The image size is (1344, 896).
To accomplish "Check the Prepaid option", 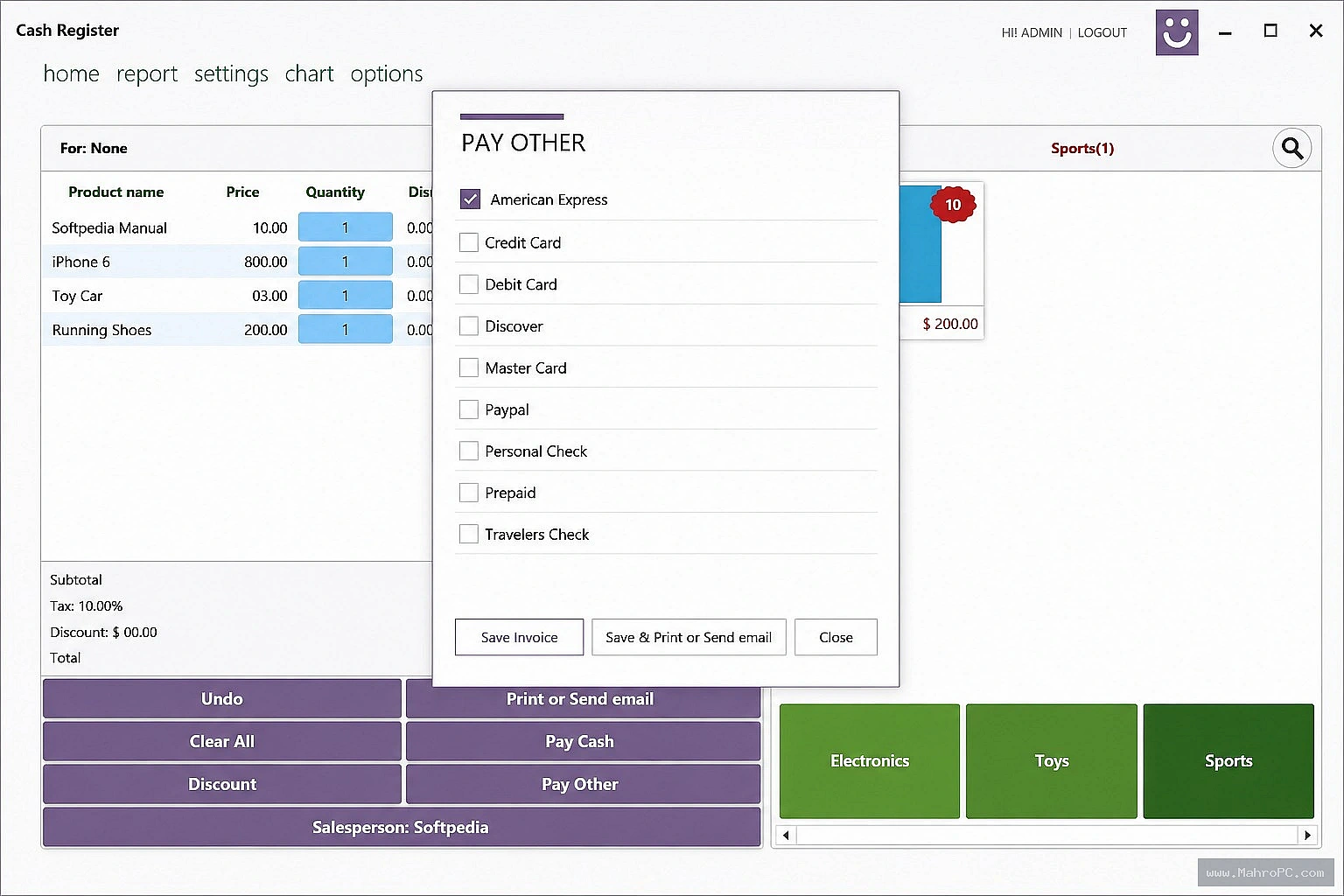I will tap(469, 493).
